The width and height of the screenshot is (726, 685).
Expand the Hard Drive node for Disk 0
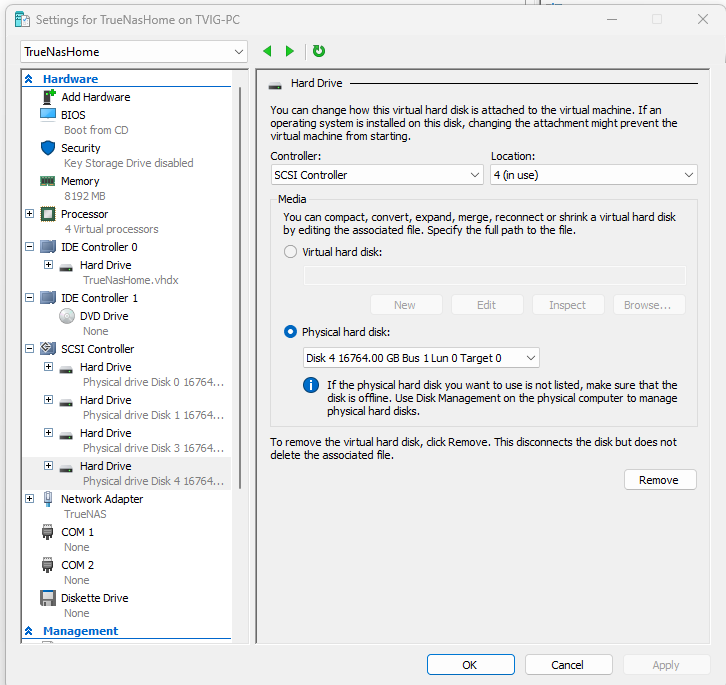(48, 366)
